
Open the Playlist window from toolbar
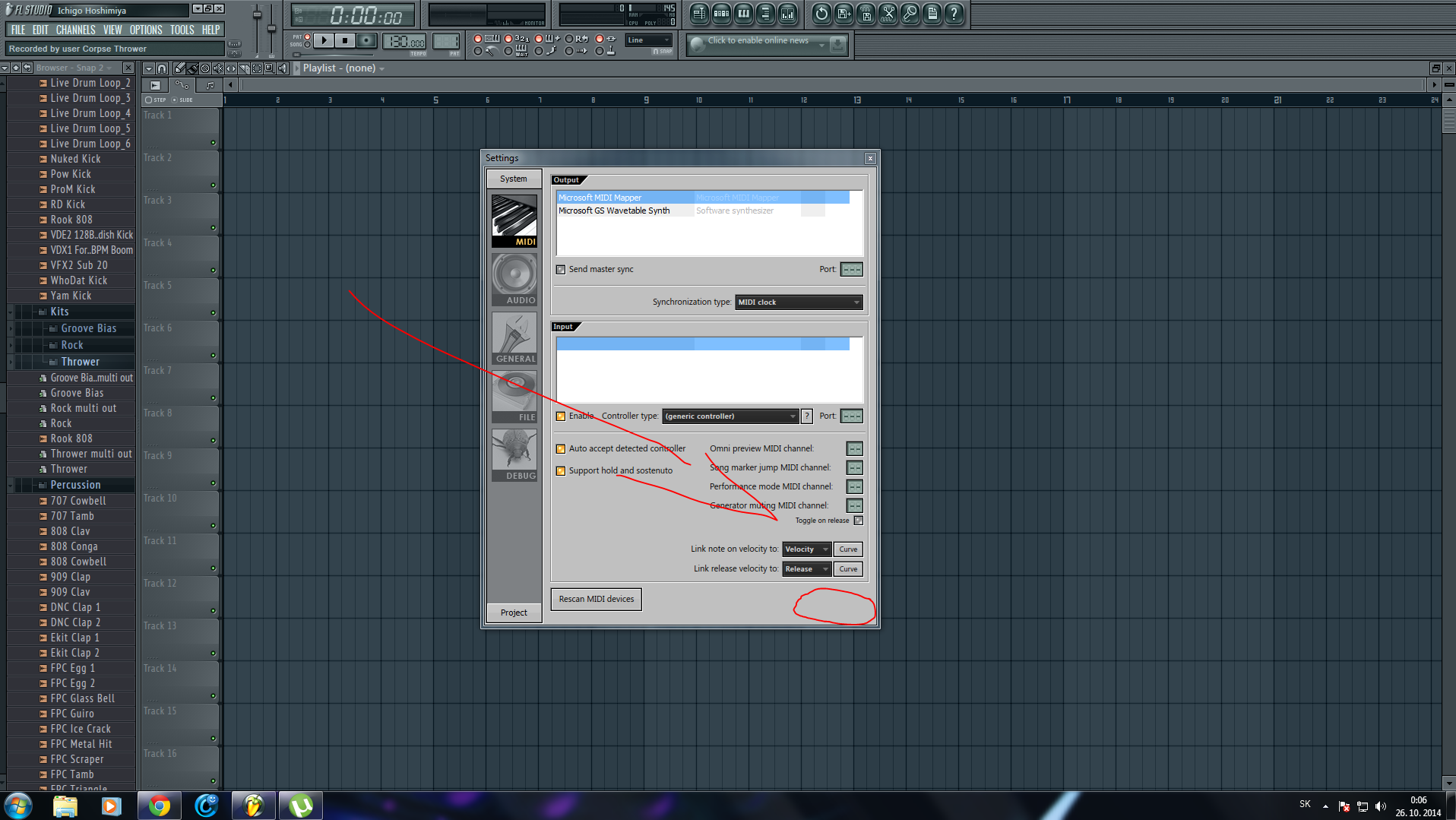coord(699,14)
